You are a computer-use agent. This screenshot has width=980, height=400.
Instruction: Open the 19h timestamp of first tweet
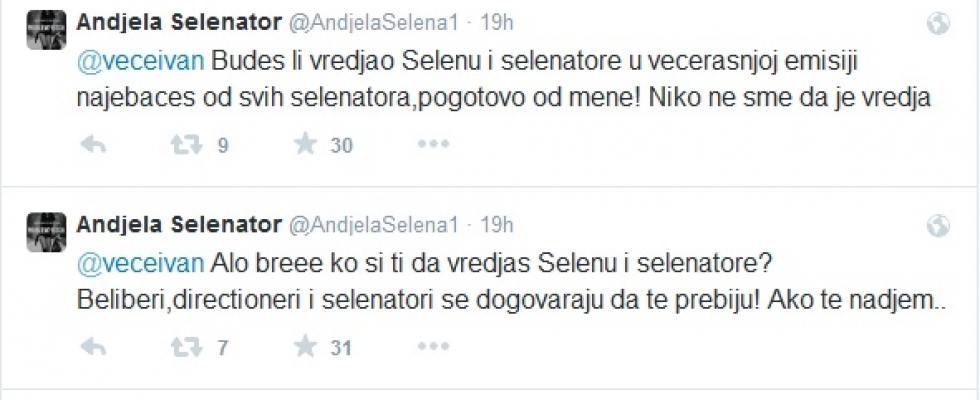497,21
